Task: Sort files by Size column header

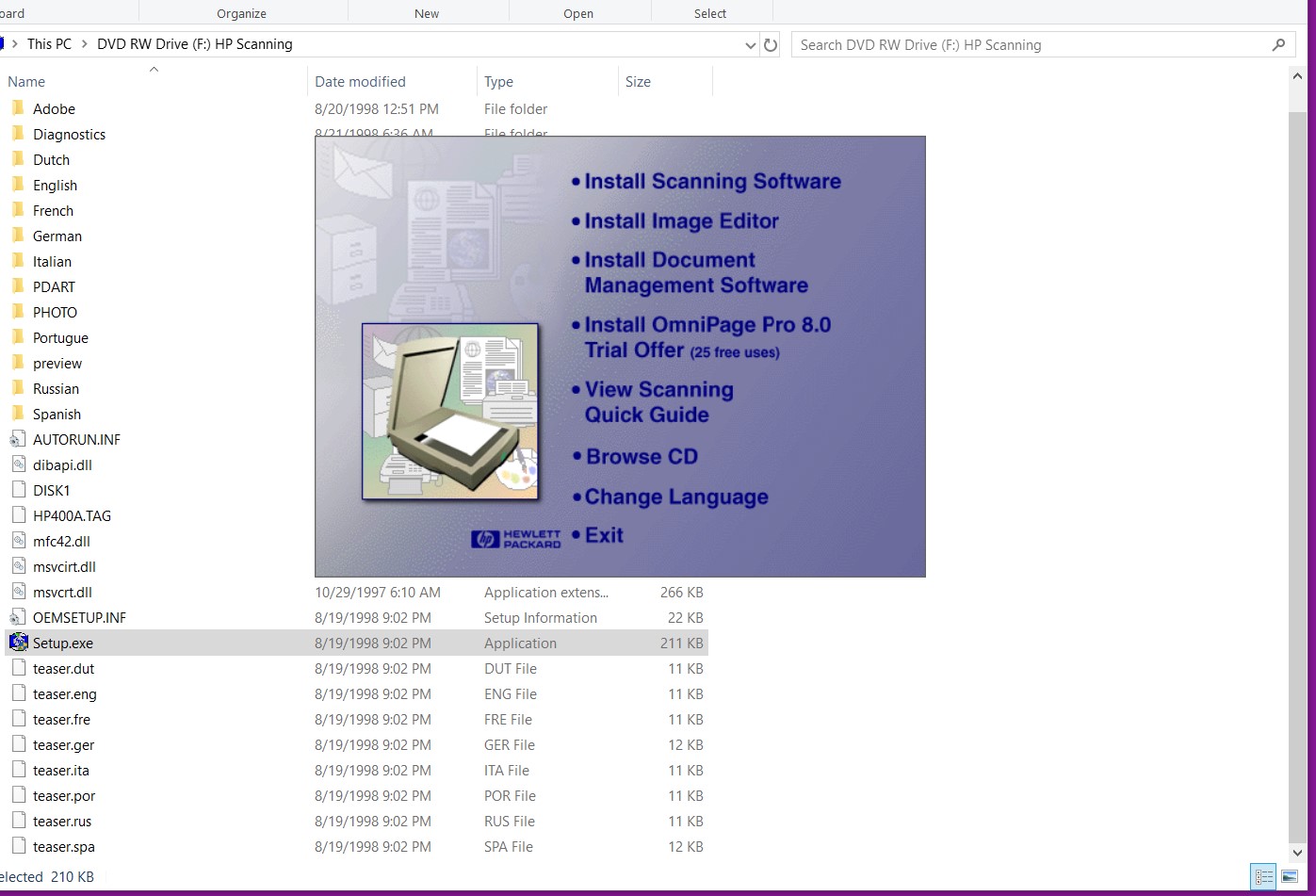Action: coord(638,82)
